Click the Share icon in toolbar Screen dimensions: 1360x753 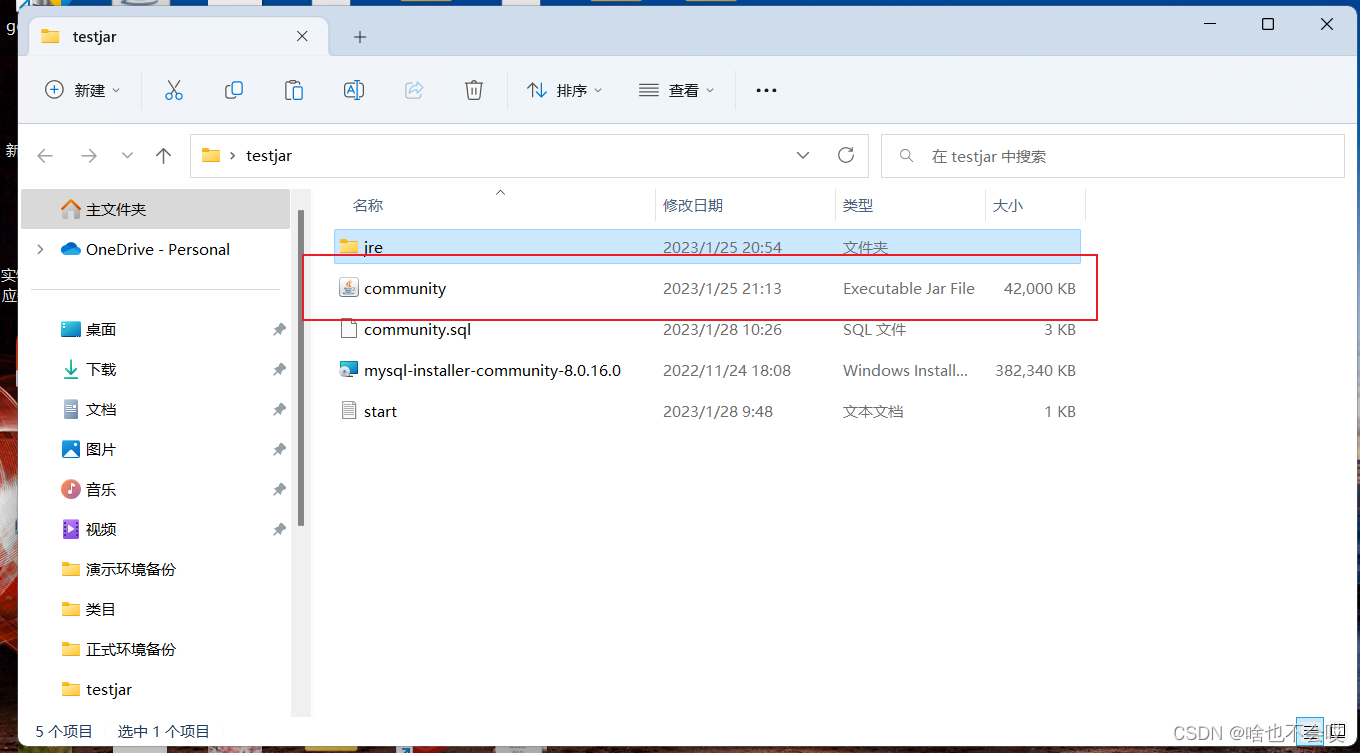[x=414, y=90]
